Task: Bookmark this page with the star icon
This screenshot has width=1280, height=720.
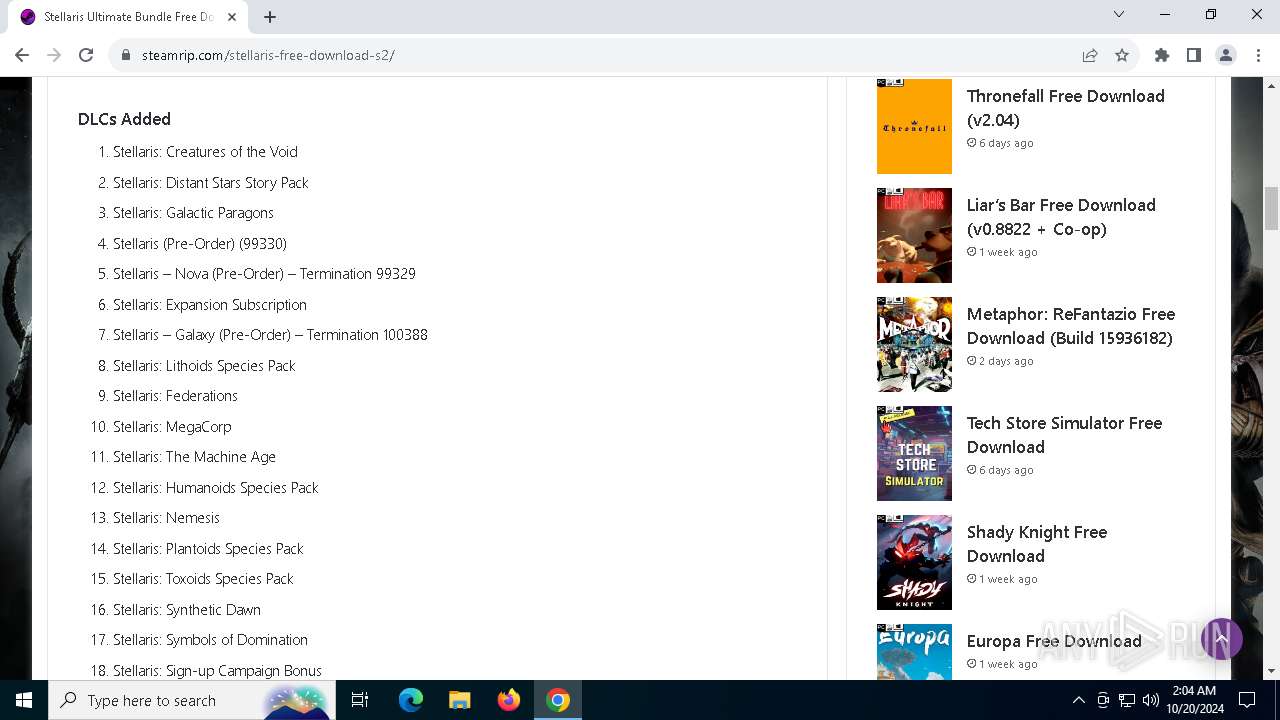Action: click(x=1122, y=55)
